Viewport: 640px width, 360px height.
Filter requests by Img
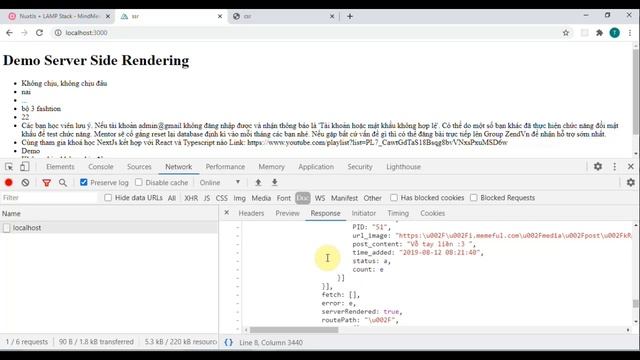[240, 198]
